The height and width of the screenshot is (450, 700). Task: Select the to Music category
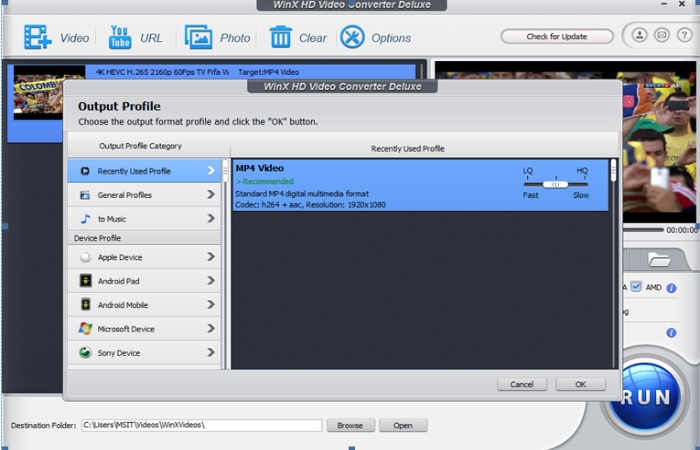click(x=144, y=219)
